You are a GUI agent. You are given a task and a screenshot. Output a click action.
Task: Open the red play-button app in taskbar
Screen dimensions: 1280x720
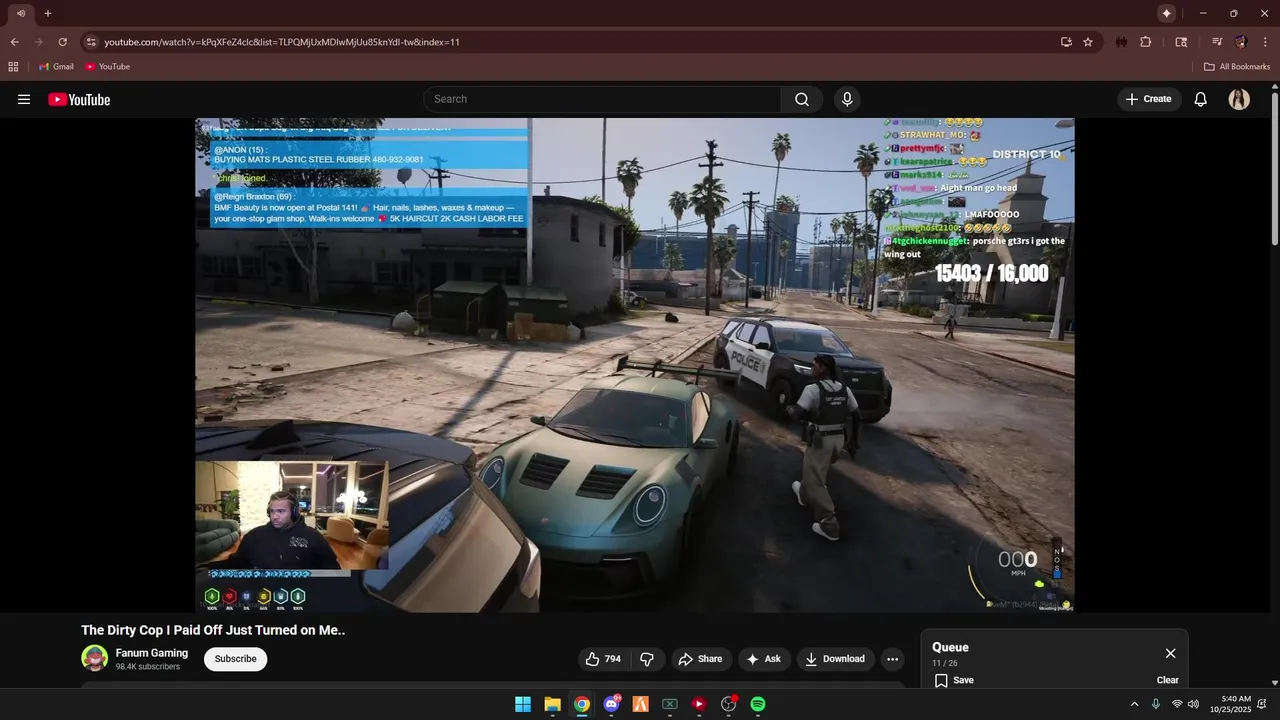click(699, 704)
